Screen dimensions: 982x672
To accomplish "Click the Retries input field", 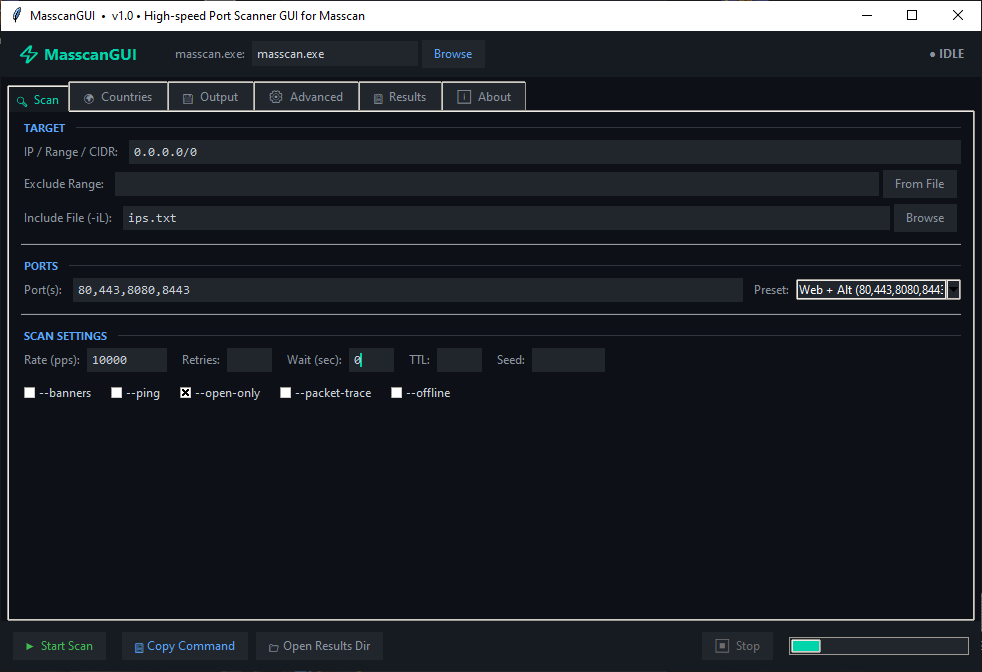I will tap(249, 360).
